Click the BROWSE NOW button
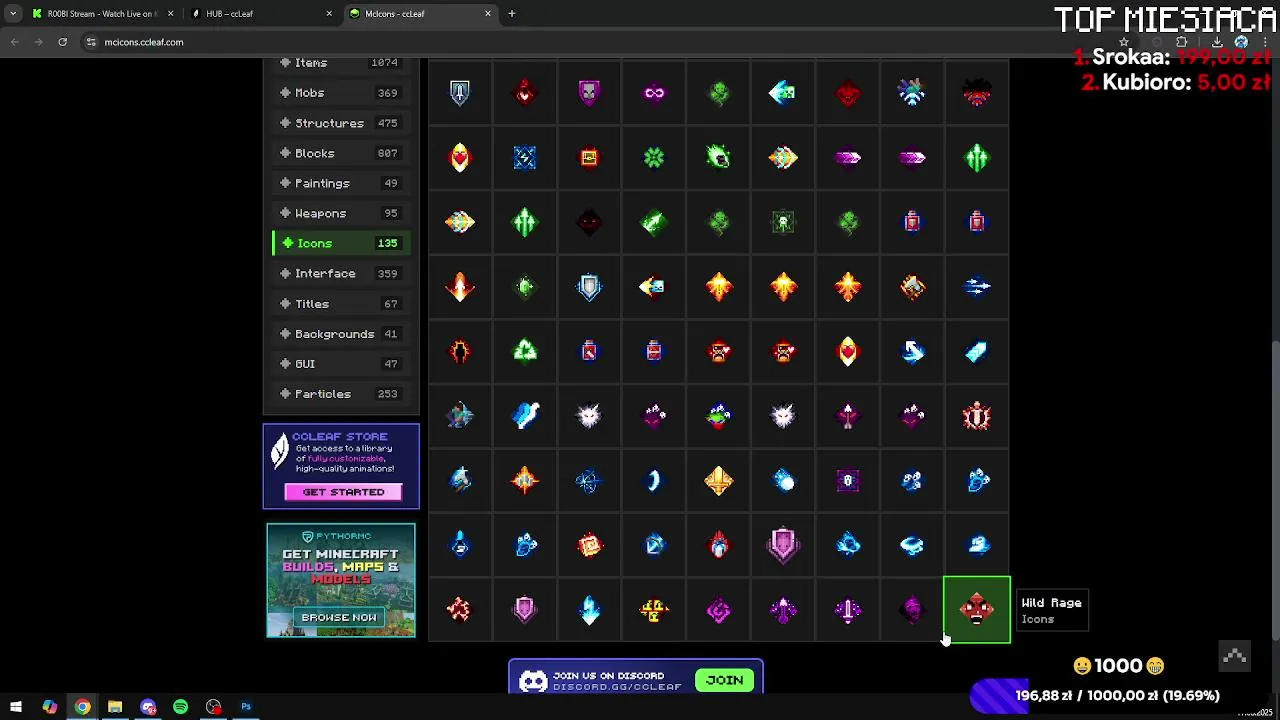 tap(339, 617)
